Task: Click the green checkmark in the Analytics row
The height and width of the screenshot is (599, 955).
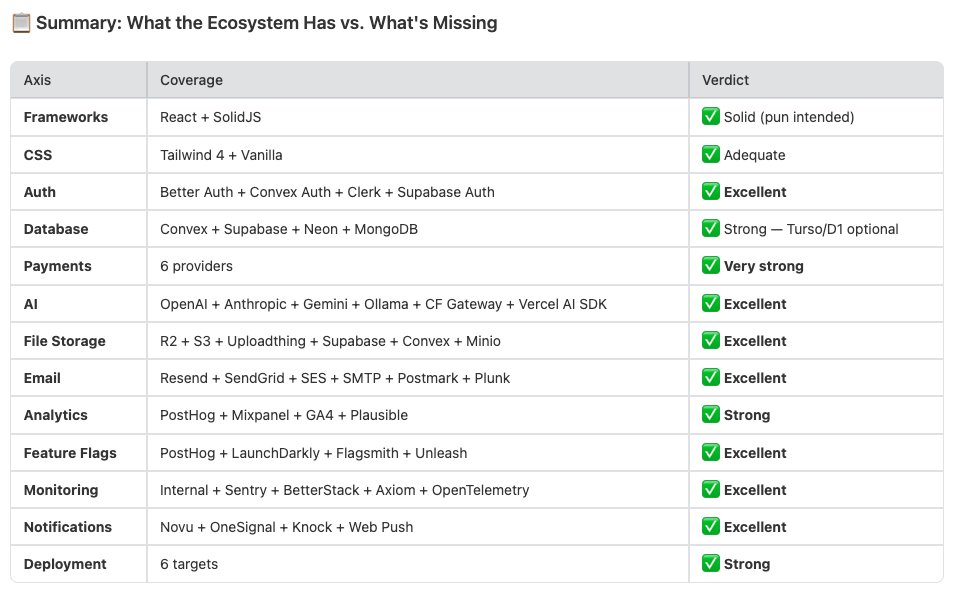Action: 711,415
